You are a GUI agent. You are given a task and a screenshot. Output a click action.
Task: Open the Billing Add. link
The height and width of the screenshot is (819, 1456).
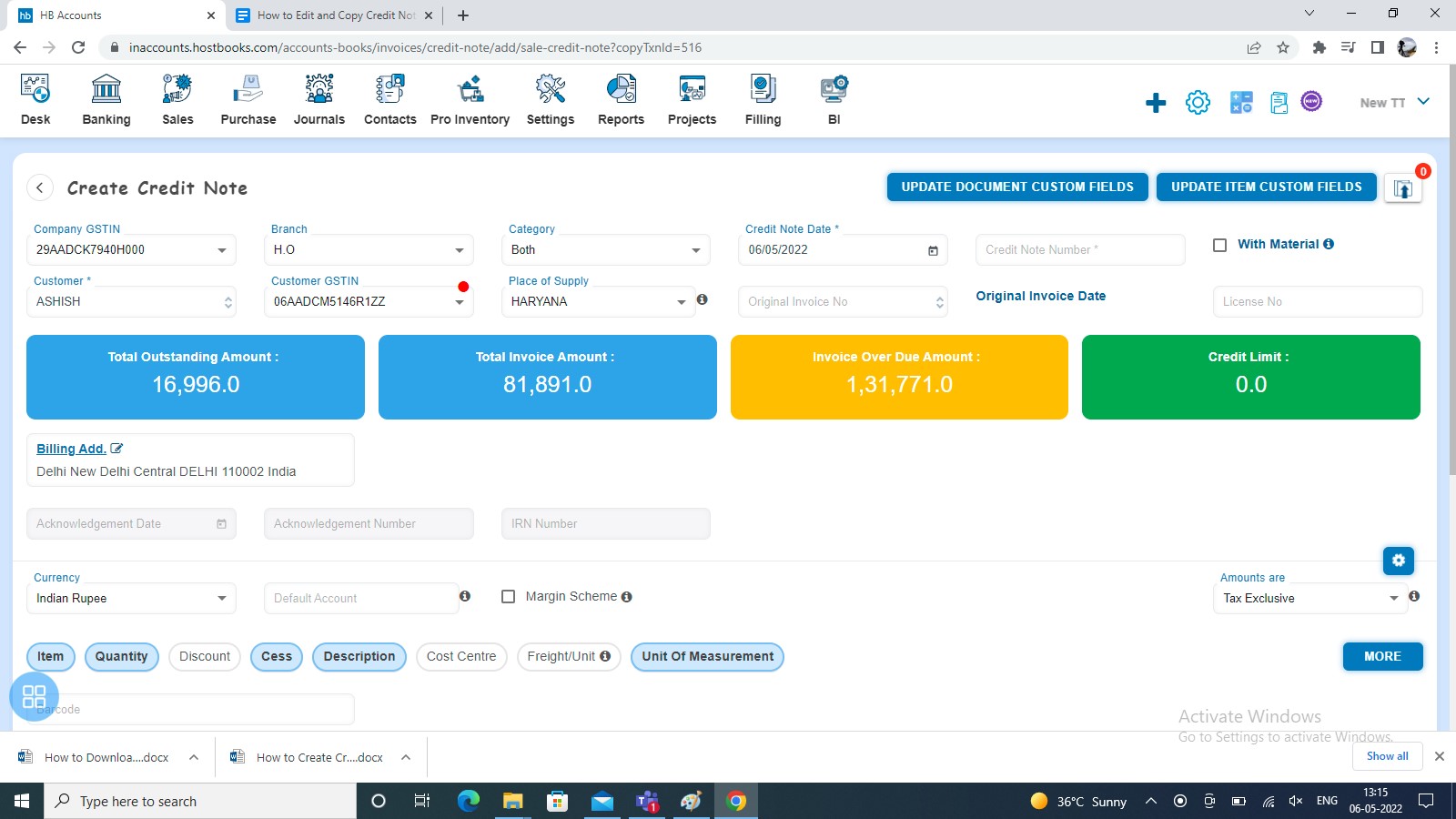[71, 449]
